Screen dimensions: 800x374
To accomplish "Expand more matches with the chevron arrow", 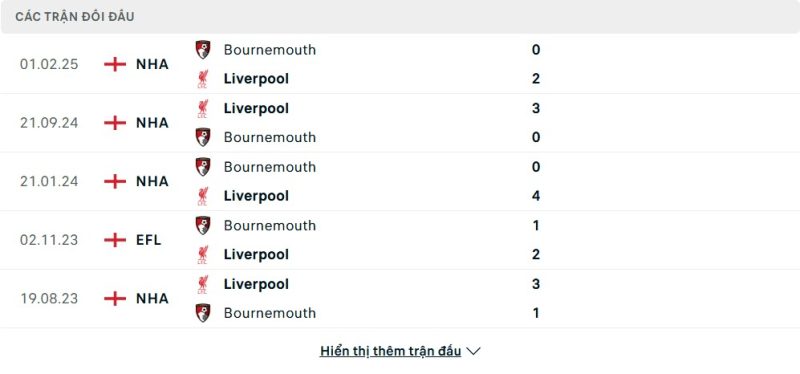I will click(x=473, y=351).
